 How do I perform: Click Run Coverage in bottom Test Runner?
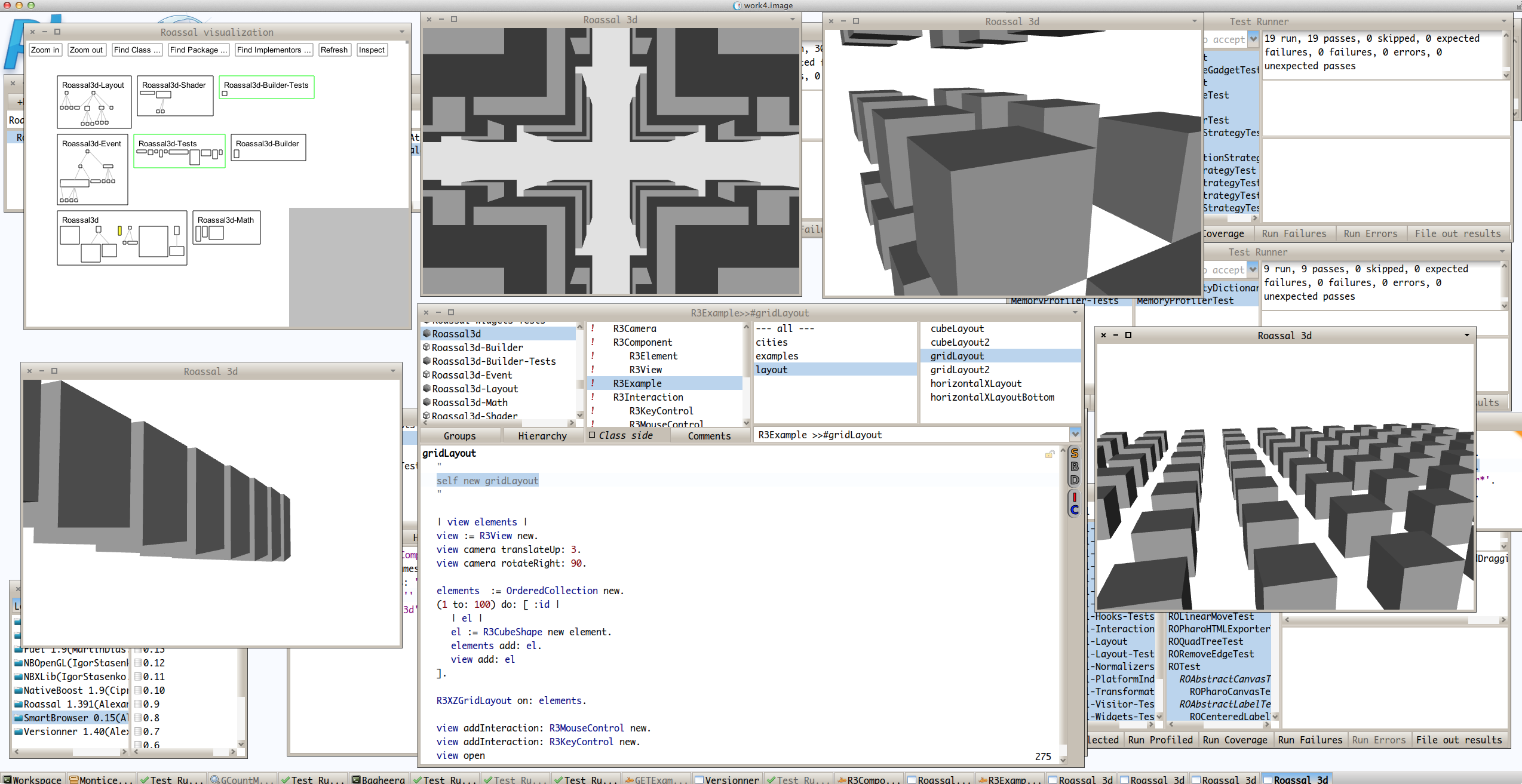point(1235,740)
